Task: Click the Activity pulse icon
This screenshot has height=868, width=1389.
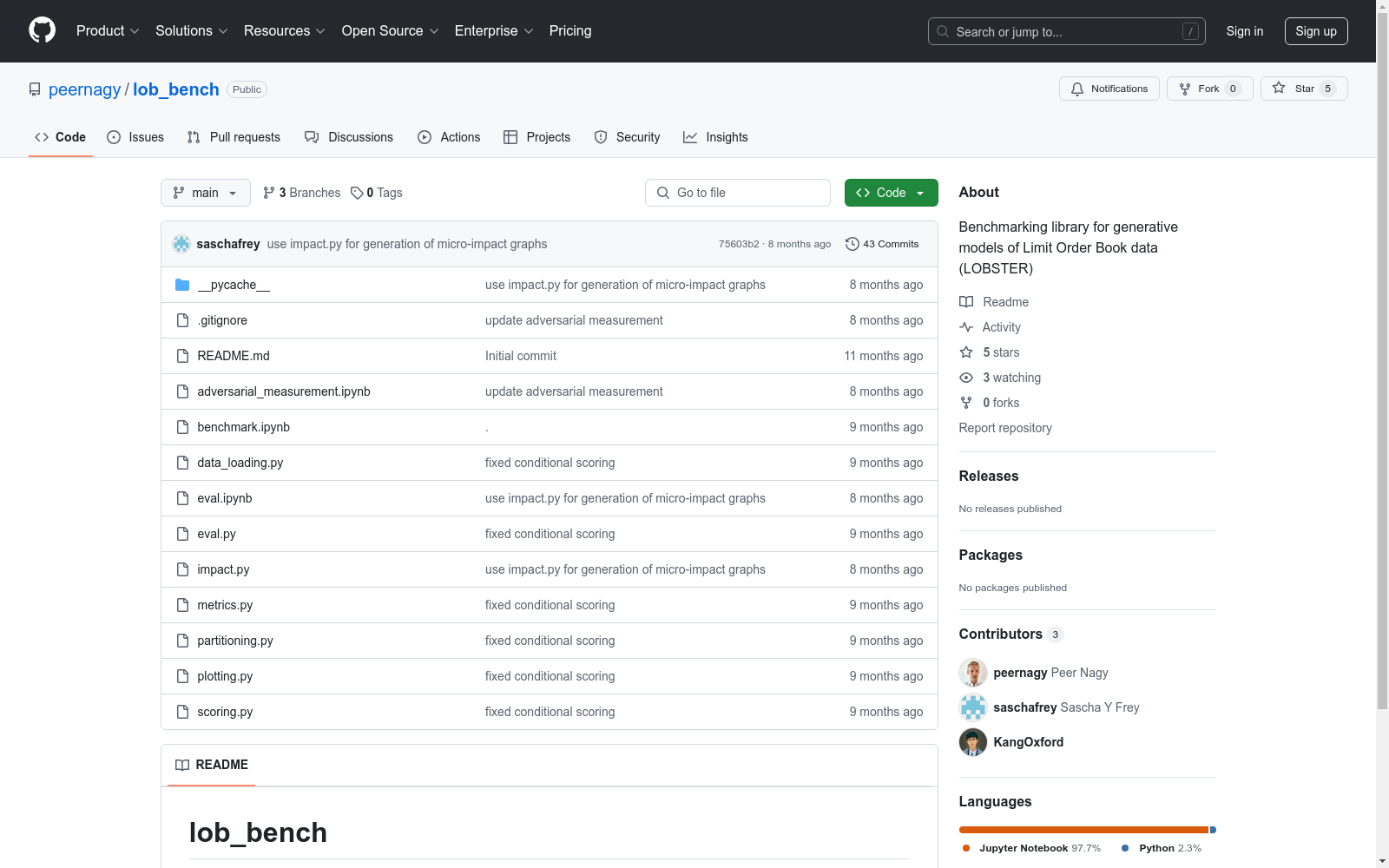Action: point(966,327)
